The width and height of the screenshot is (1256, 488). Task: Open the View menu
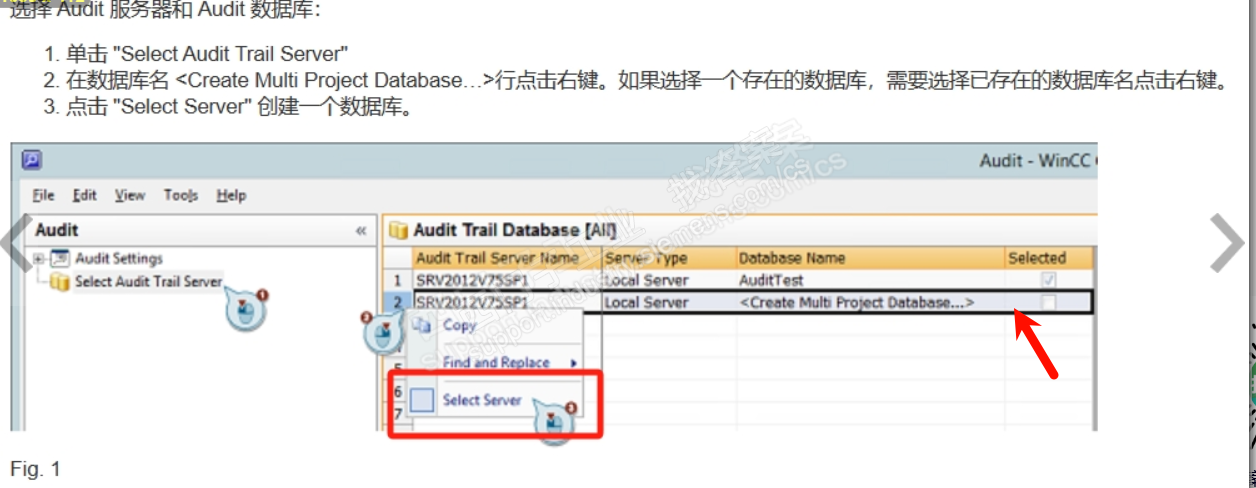(x=130, y=195)
